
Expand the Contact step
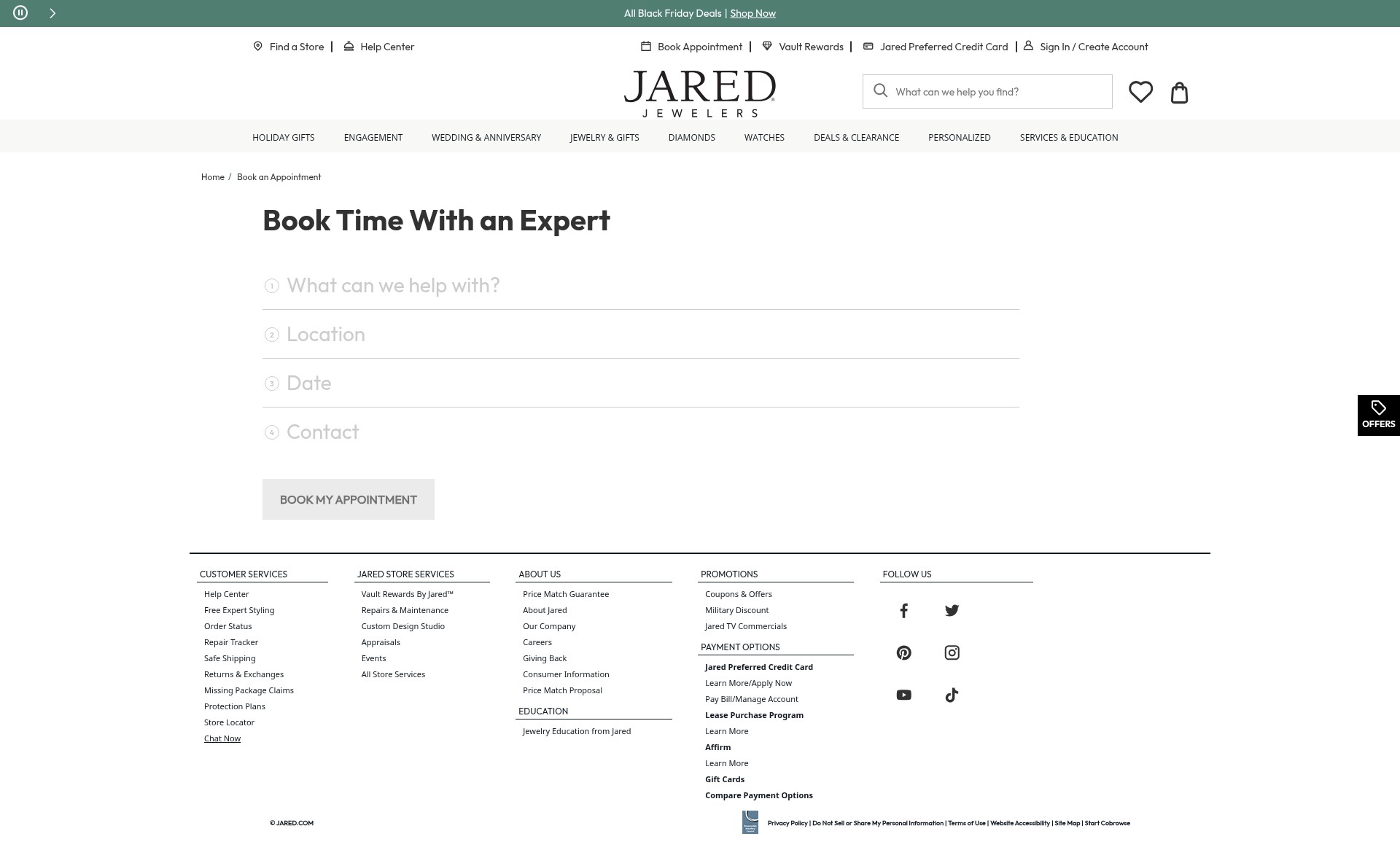(640, 432)
